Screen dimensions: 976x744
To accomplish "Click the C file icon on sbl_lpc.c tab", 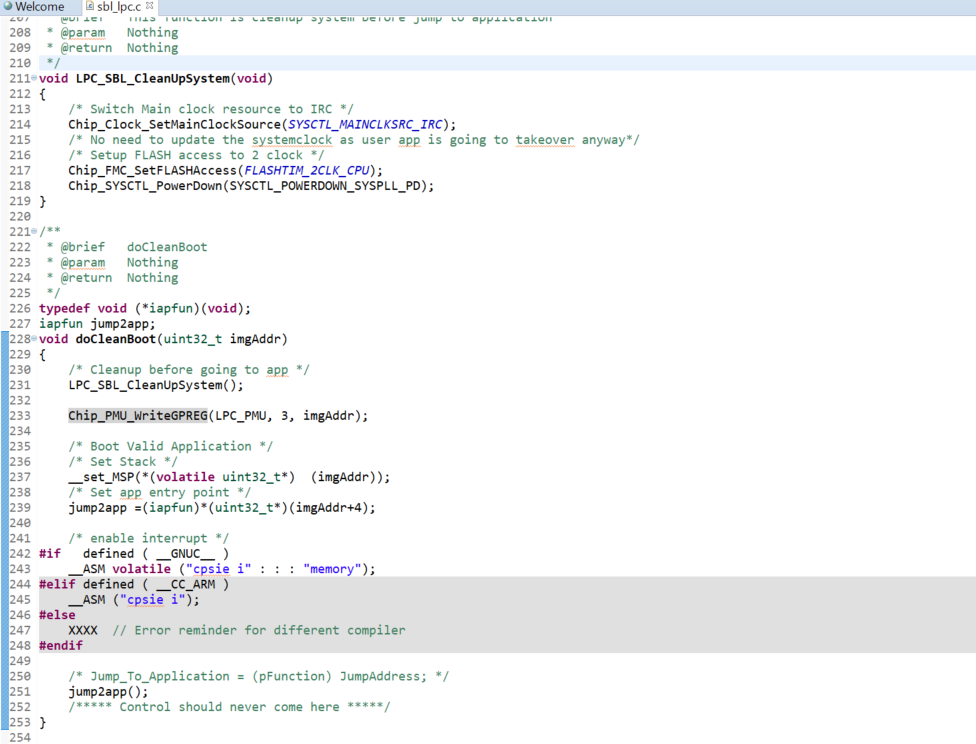I will pos(90,6).
